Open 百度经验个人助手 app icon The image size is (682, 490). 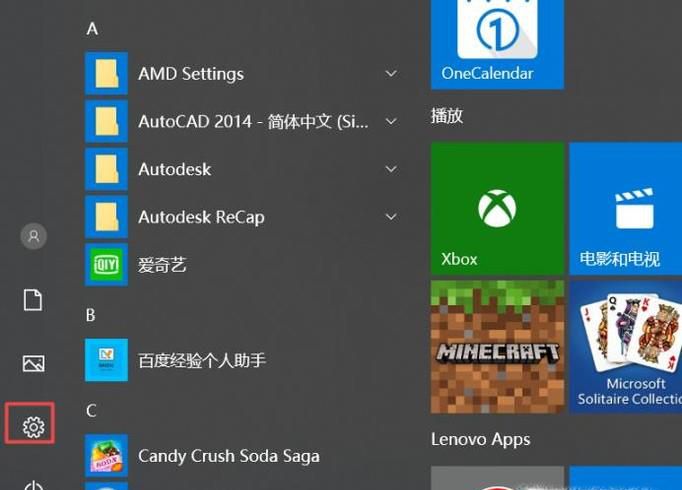click(x=106, y=360)
